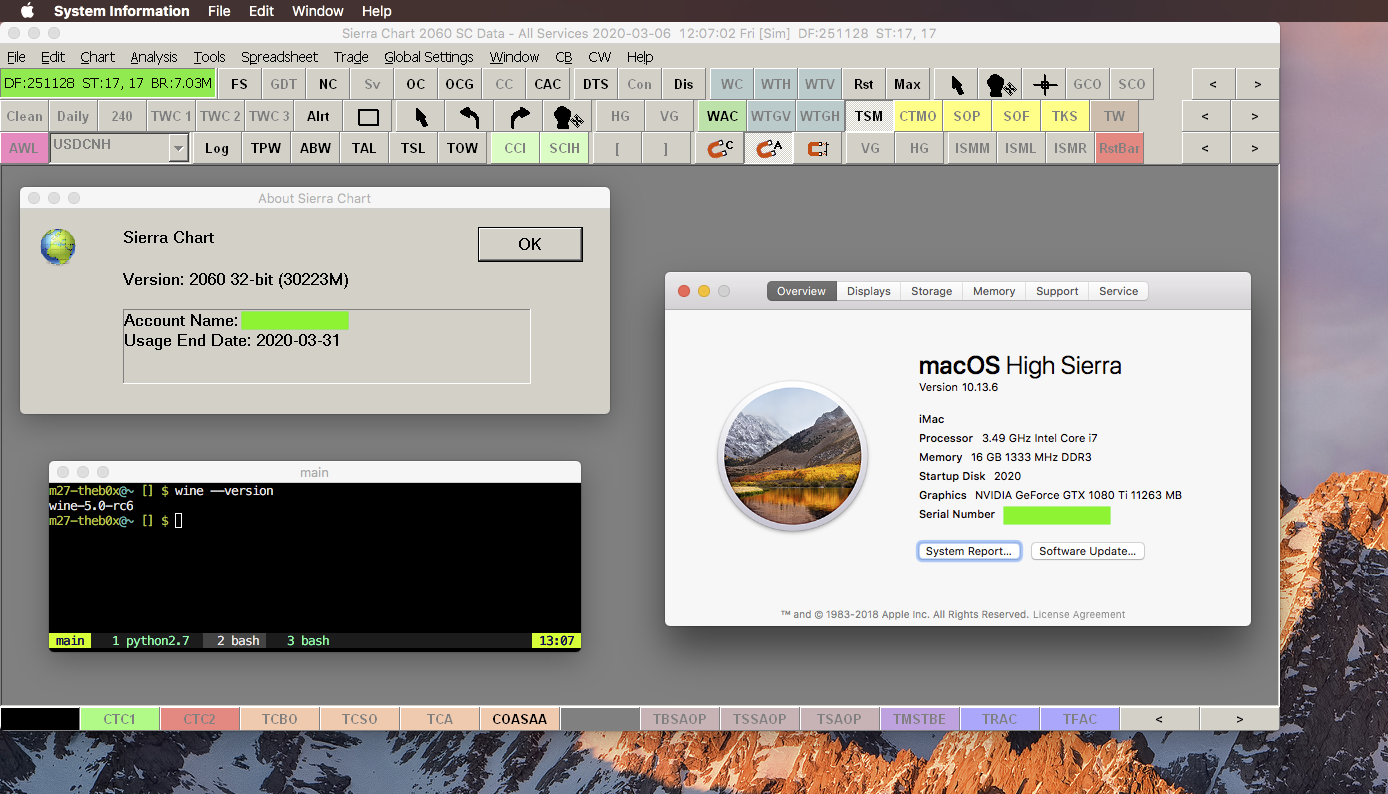
Task: Choose the hand tool next to redo arrow
Action: [568, 117]
